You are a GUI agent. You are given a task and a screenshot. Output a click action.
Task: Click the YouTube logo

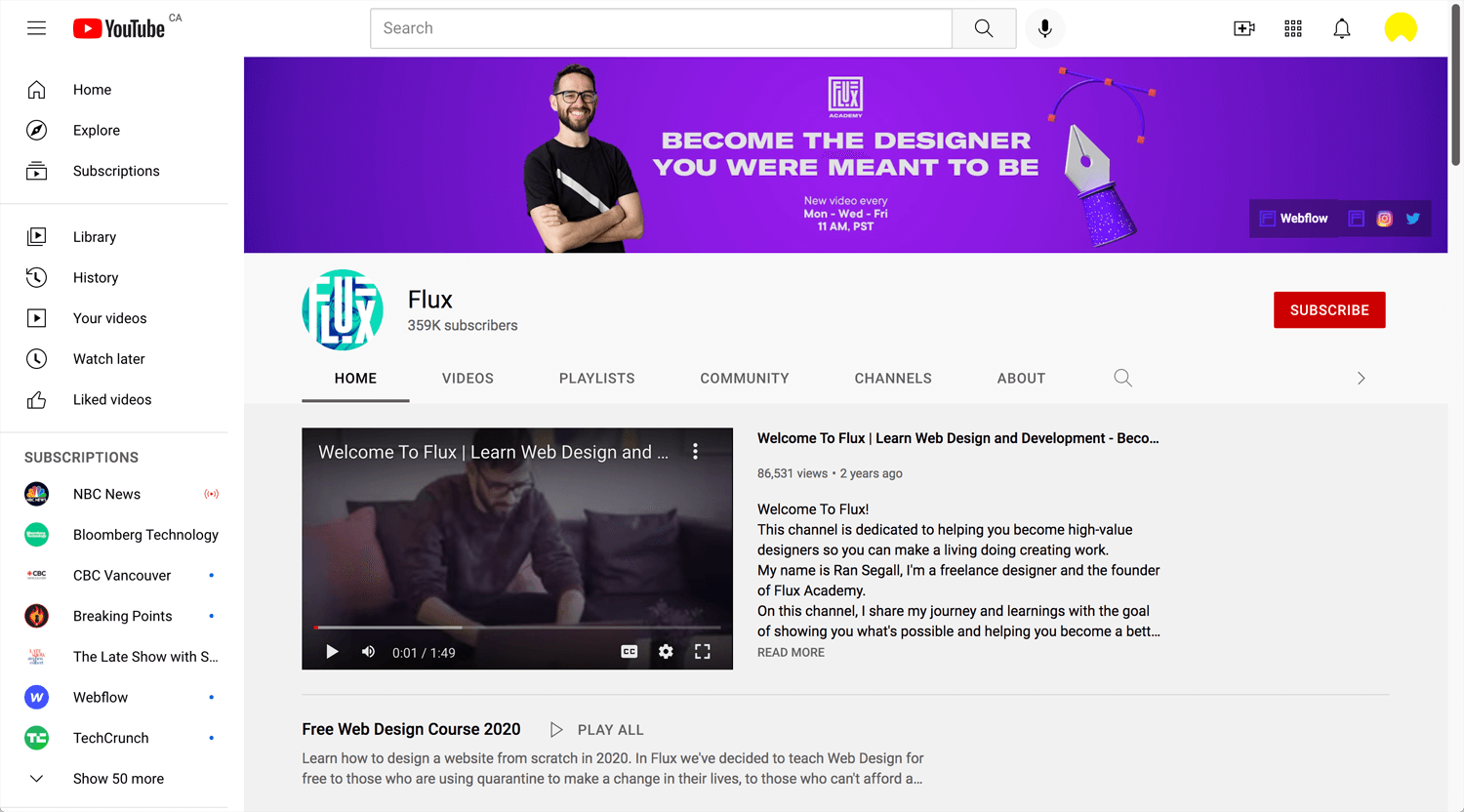[120, 28]
